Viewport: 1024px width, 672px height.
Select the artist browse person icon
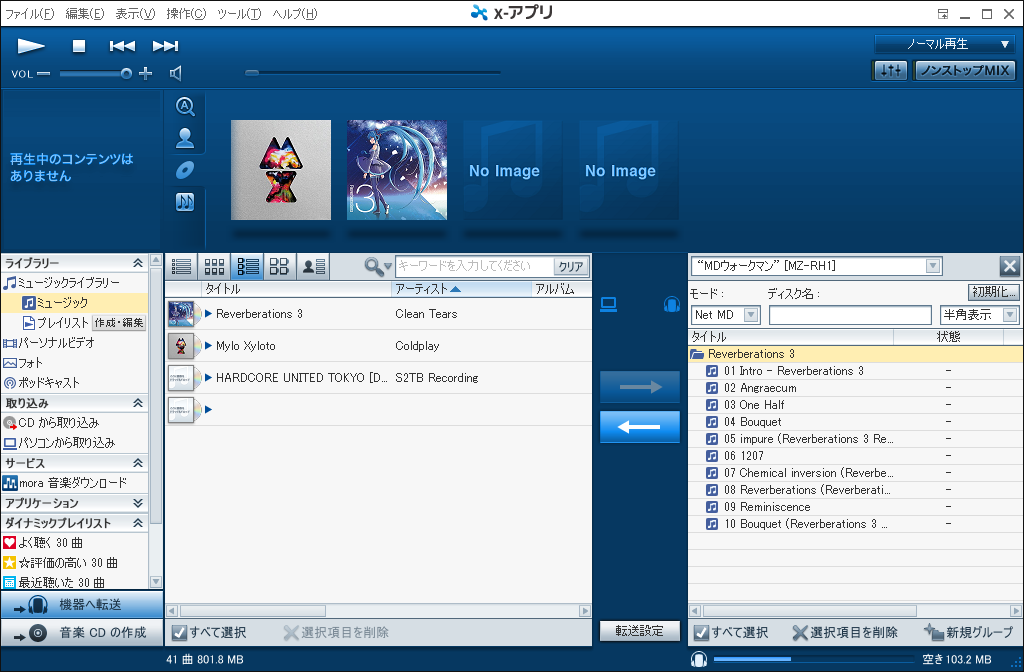click(185, 138)
